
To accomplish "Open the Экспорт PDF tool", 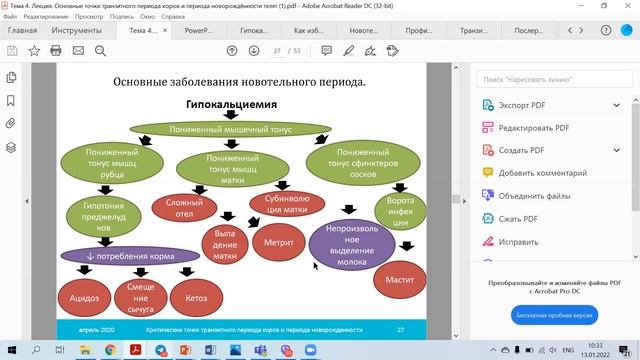I will 522,105.
